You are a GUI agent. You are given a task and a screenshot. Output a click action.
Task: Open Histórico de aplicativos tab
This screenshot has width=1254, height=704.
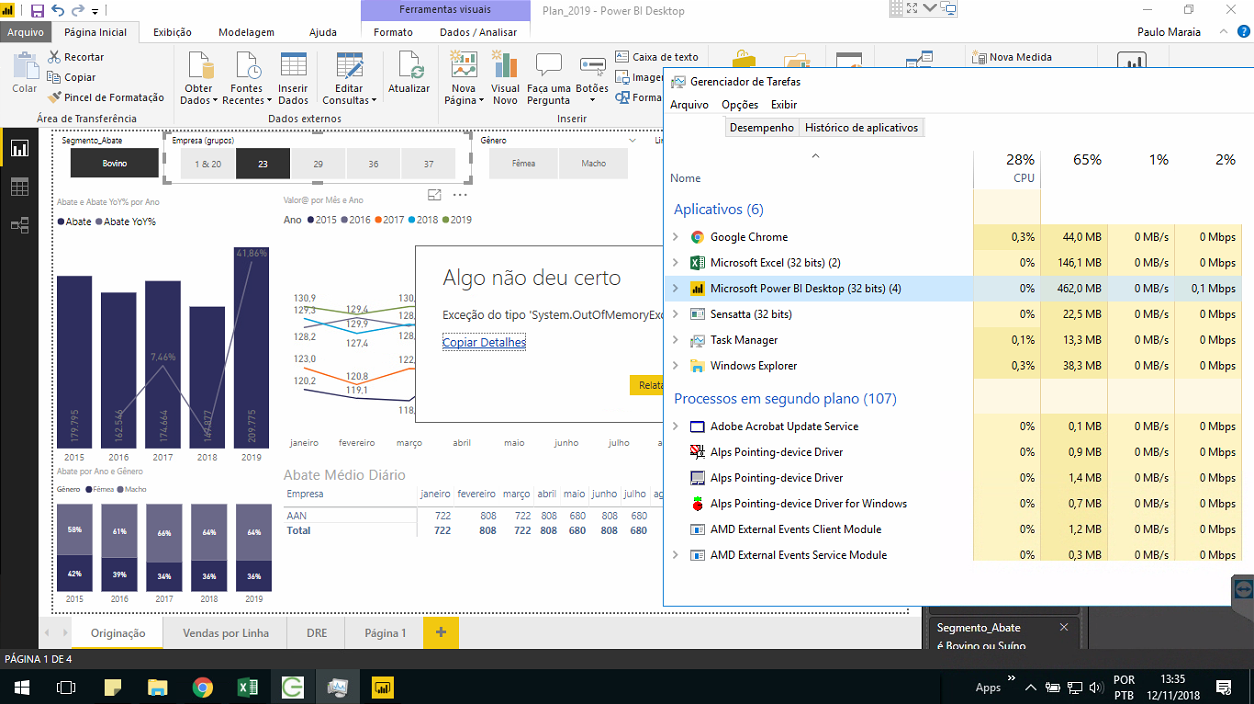point(861,128)
